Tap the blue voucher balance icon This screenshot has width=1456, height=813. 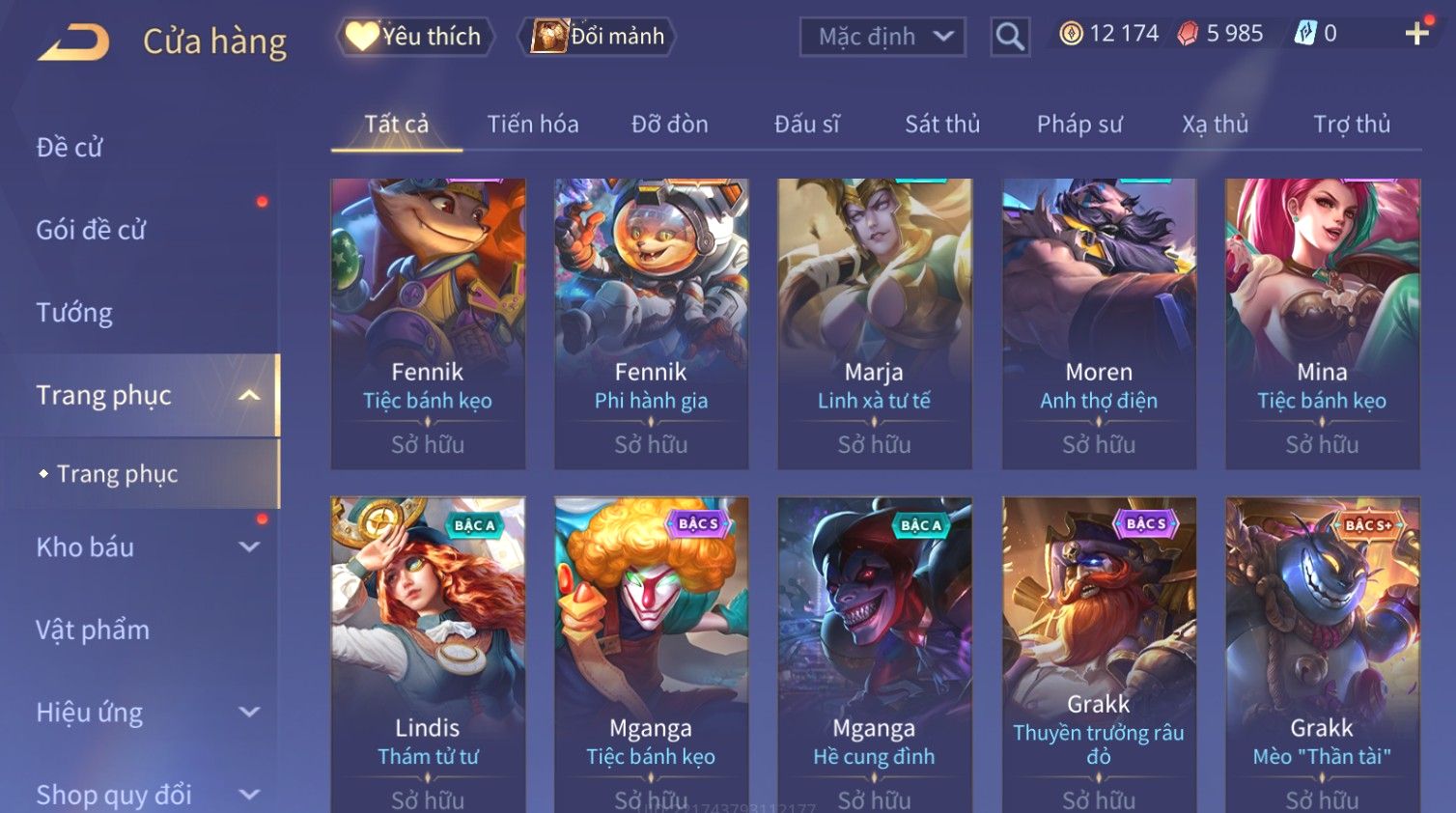click(x=1304, y=34)
